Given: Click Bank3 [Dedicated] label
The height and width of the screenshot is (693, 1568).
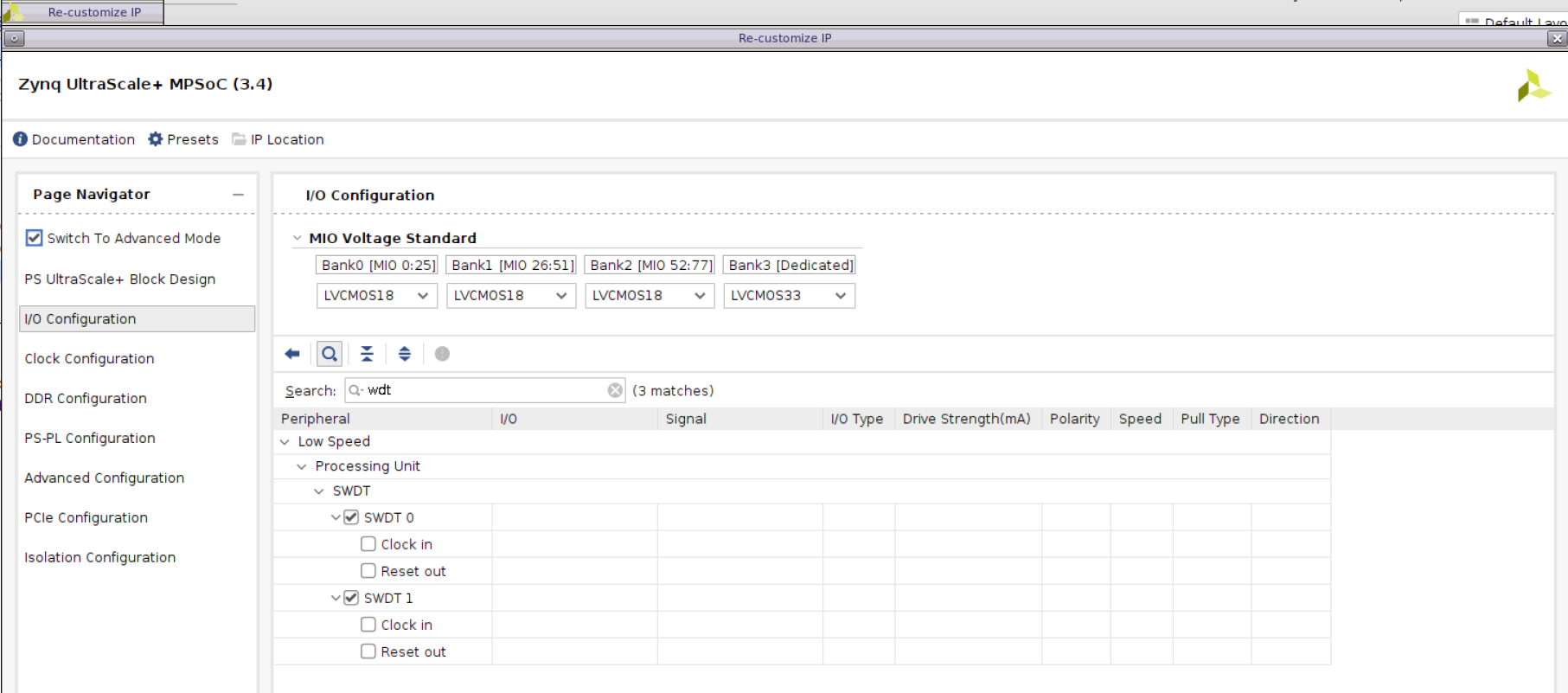Looking at the screenshot, I should 790,265.
